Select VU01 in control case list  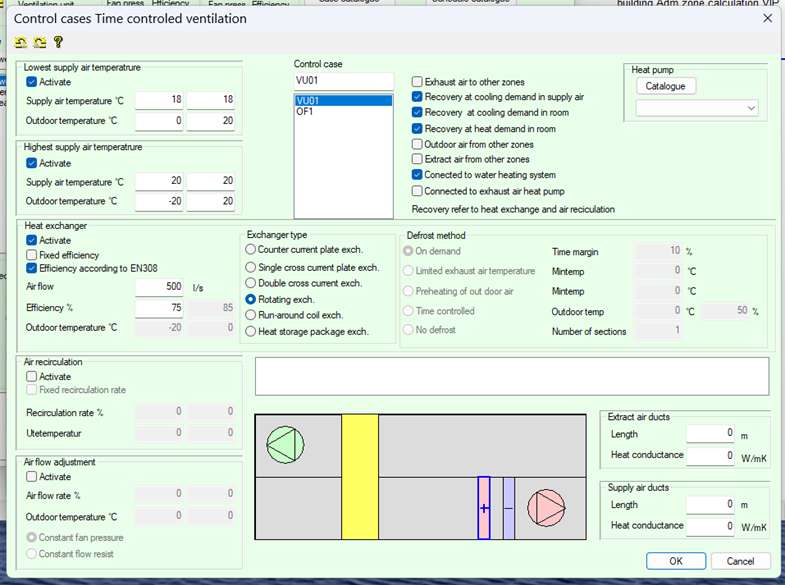click(x=343, y=101)
